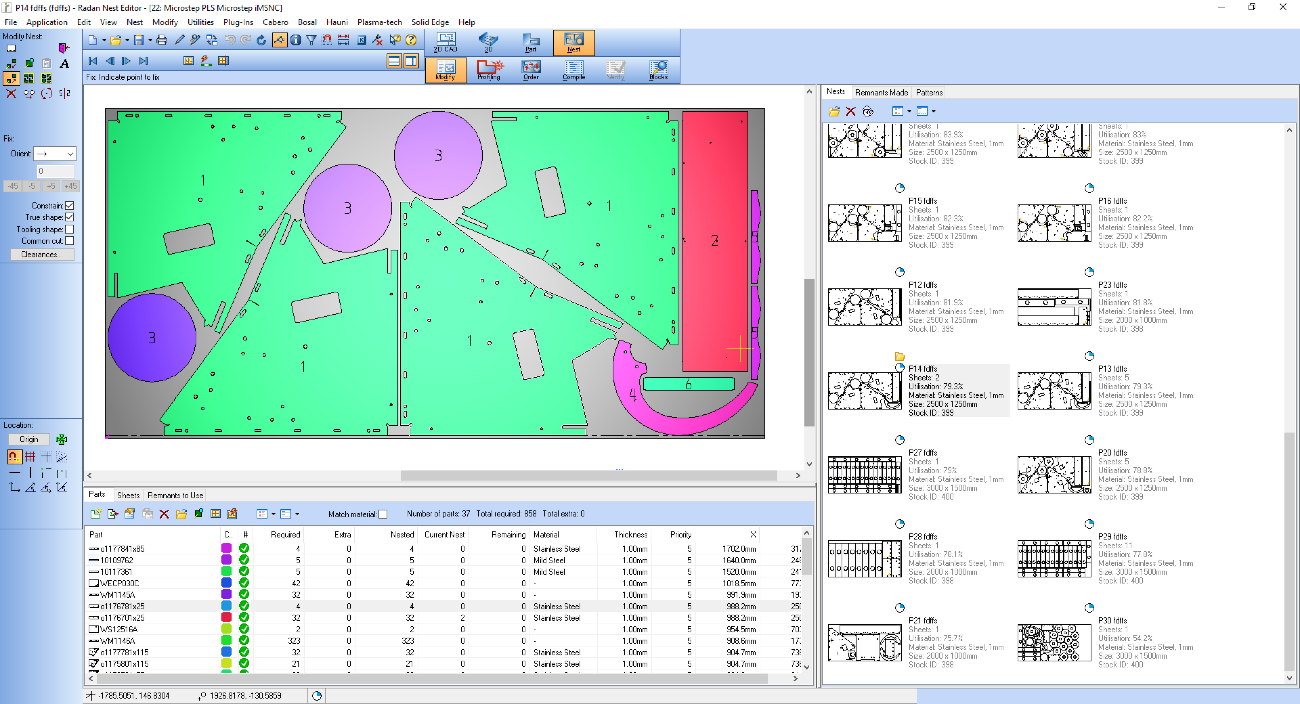
Task: Click the new part icon in Parts toolbar
Action: tap(95, 514)
